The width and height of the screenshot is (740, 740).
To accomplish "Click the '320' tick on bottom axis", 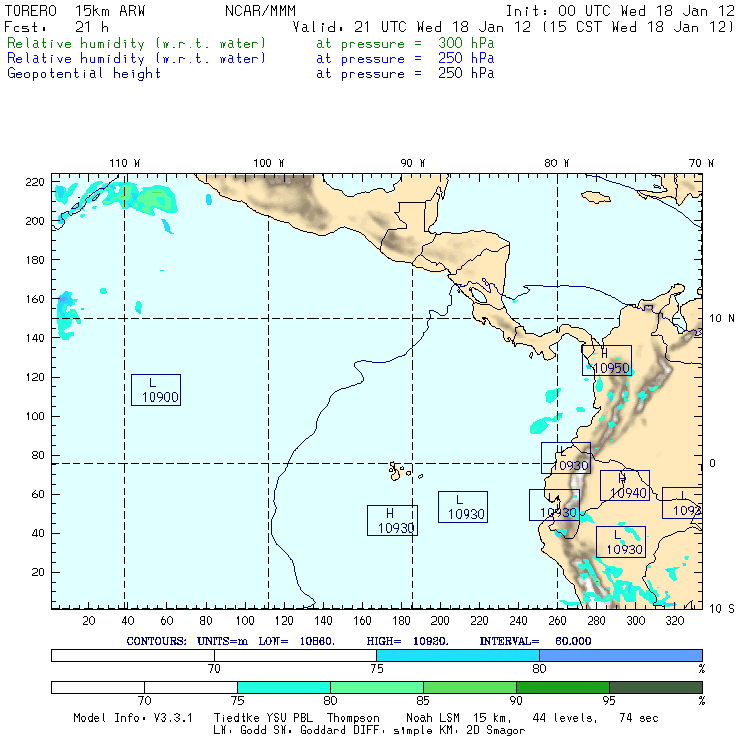I will 675,621.
